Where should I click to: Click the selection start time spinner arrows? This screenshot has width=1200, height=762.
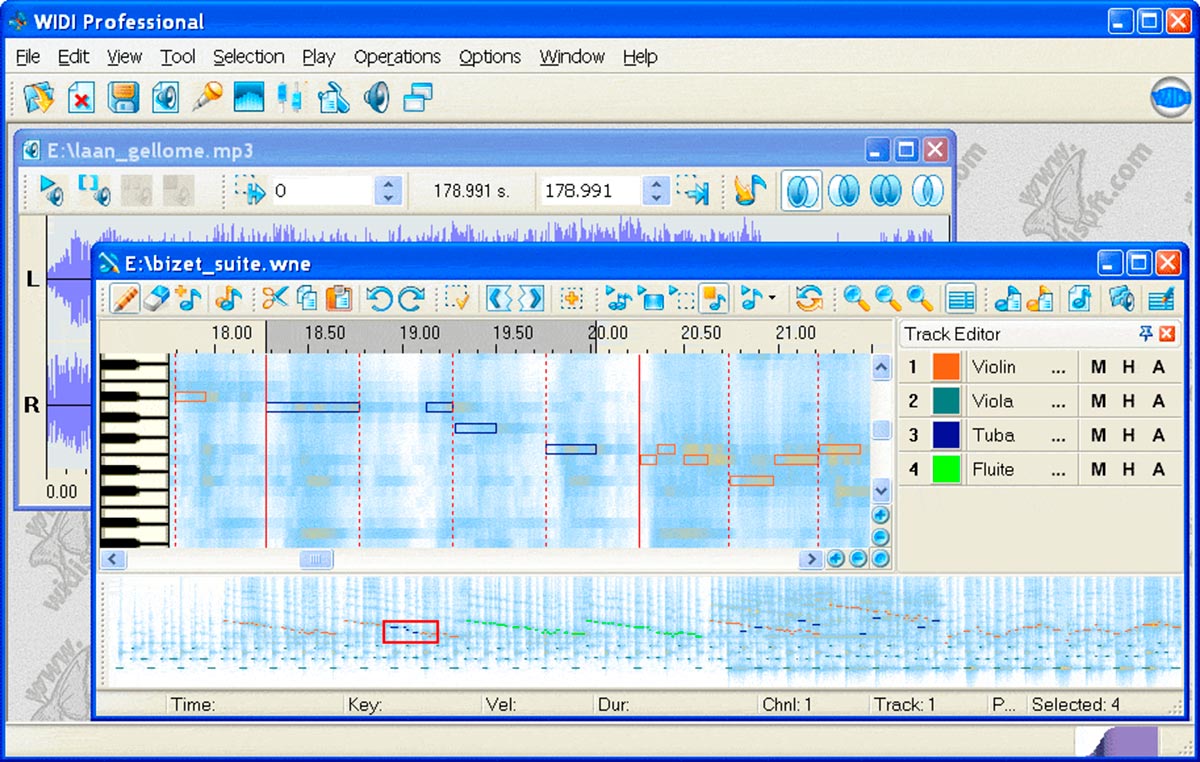pos(388,190)
